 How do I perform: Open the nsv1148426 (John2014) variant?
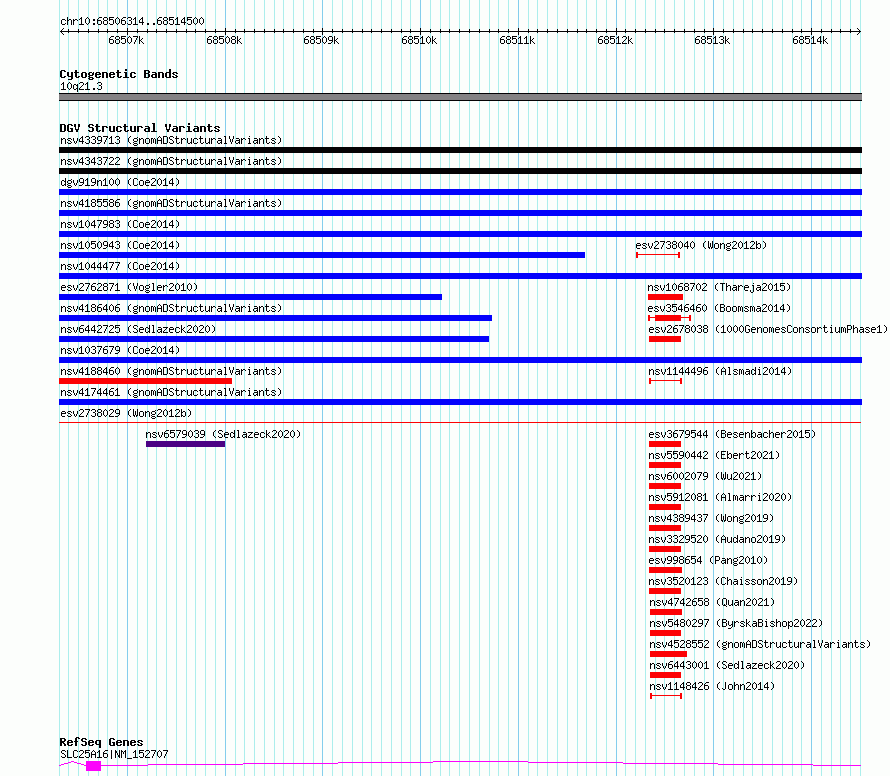click(x=712, y=686)
